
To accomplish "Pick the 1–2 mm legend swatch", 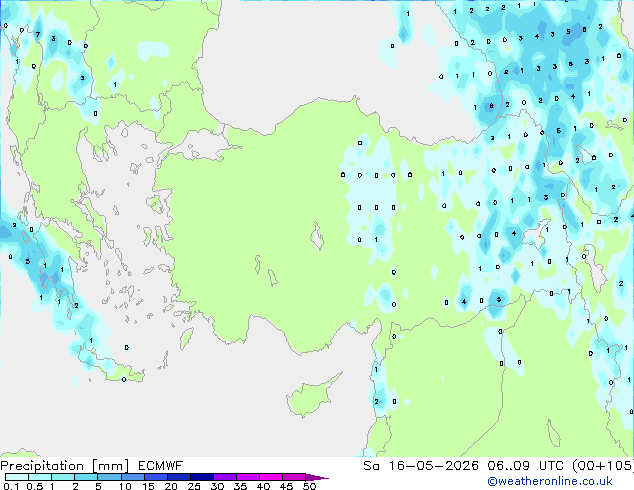I will [x=63, y=477].
